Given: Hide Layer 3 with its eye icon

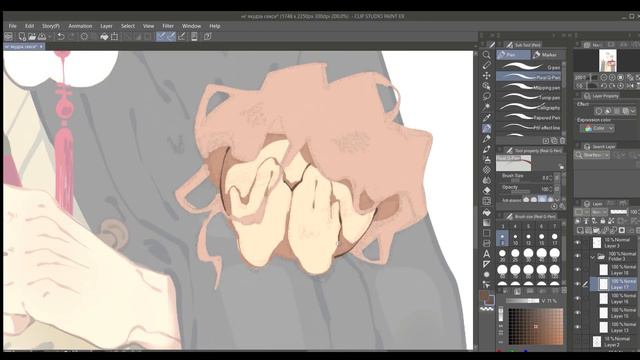Looking at the screenshot, I should click(x=578, y=243).
